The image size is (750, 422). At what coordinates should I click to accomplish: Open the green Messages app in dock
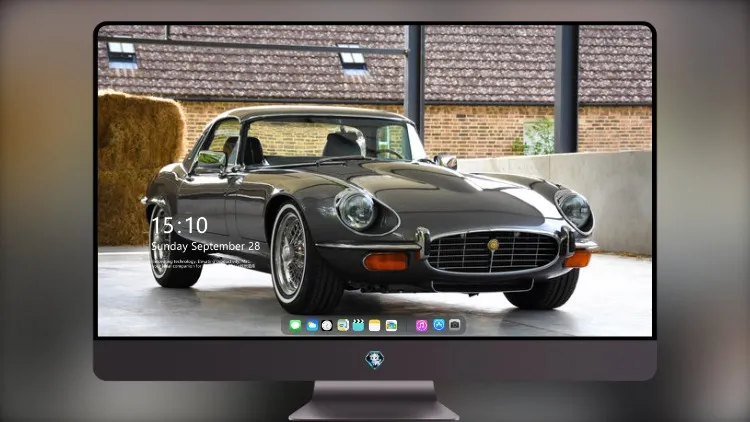[x=295, y=325]
